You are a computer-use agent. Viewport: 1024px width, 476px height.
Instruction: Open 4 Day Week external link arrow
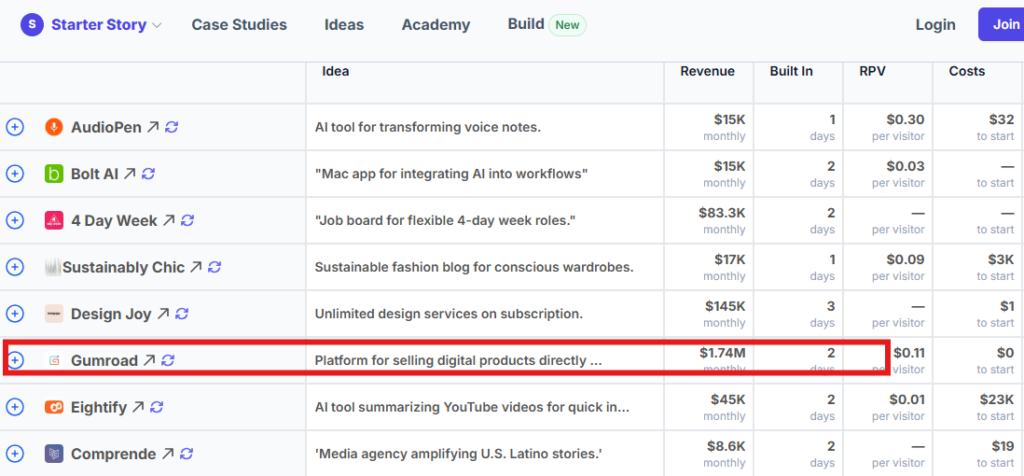click(x=168, y=221)
